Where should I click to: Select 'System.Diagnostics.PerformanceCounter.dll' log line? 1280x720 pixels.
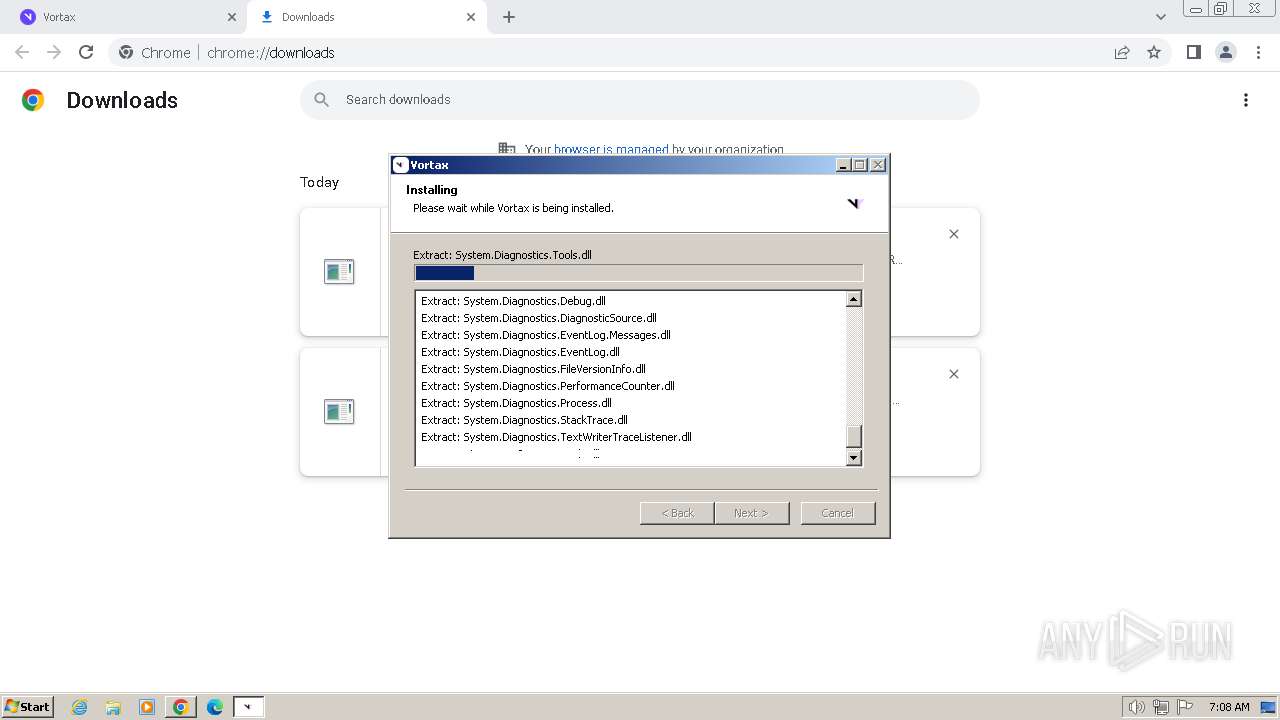tap(548, 386)
